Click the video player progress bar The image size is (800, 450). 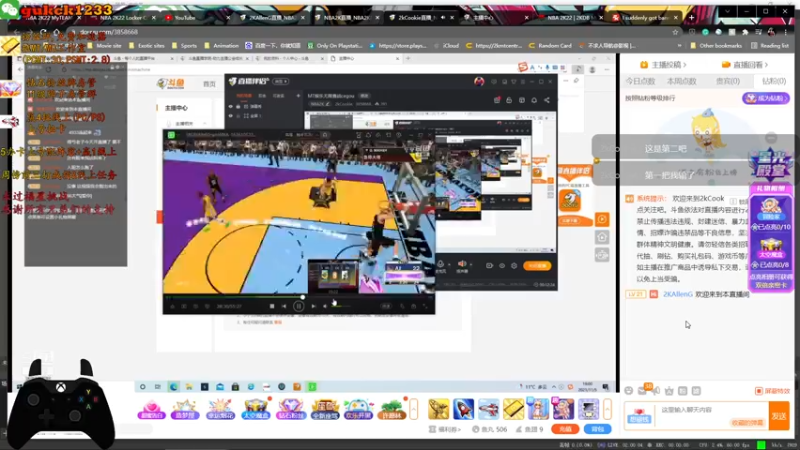pos(298,297)
